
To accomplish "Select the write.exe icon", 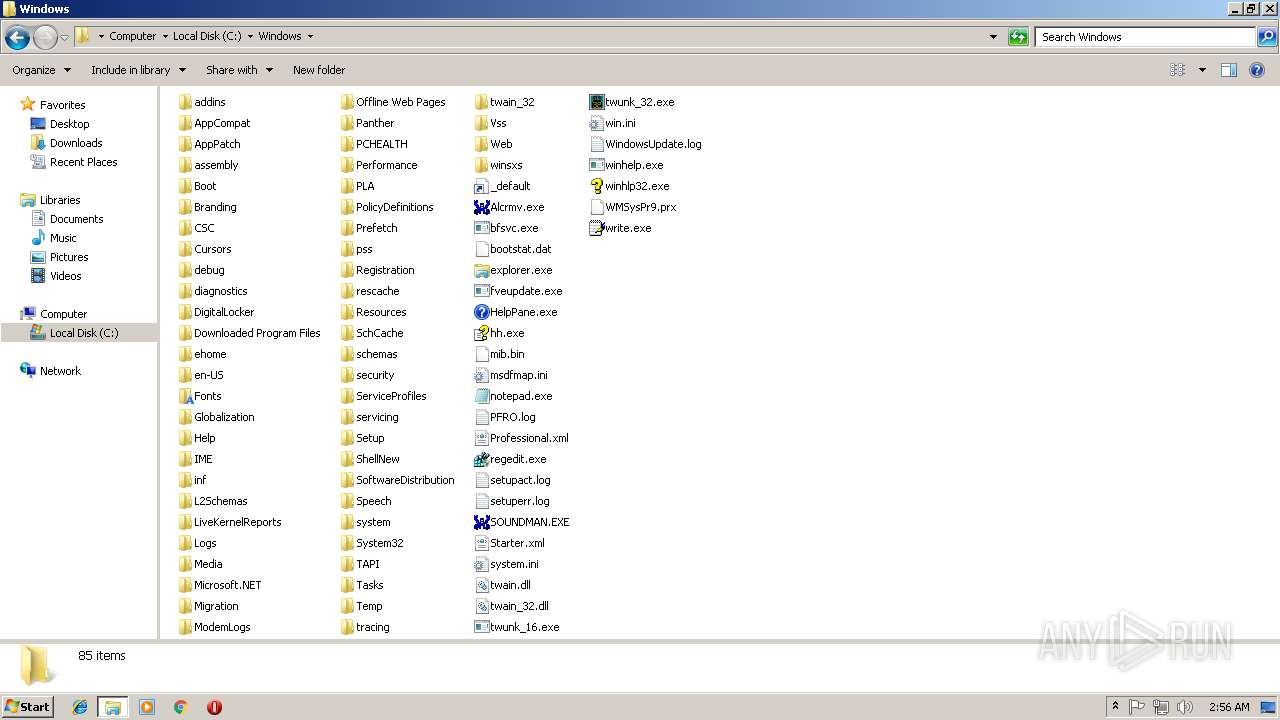I will (597, 228).
